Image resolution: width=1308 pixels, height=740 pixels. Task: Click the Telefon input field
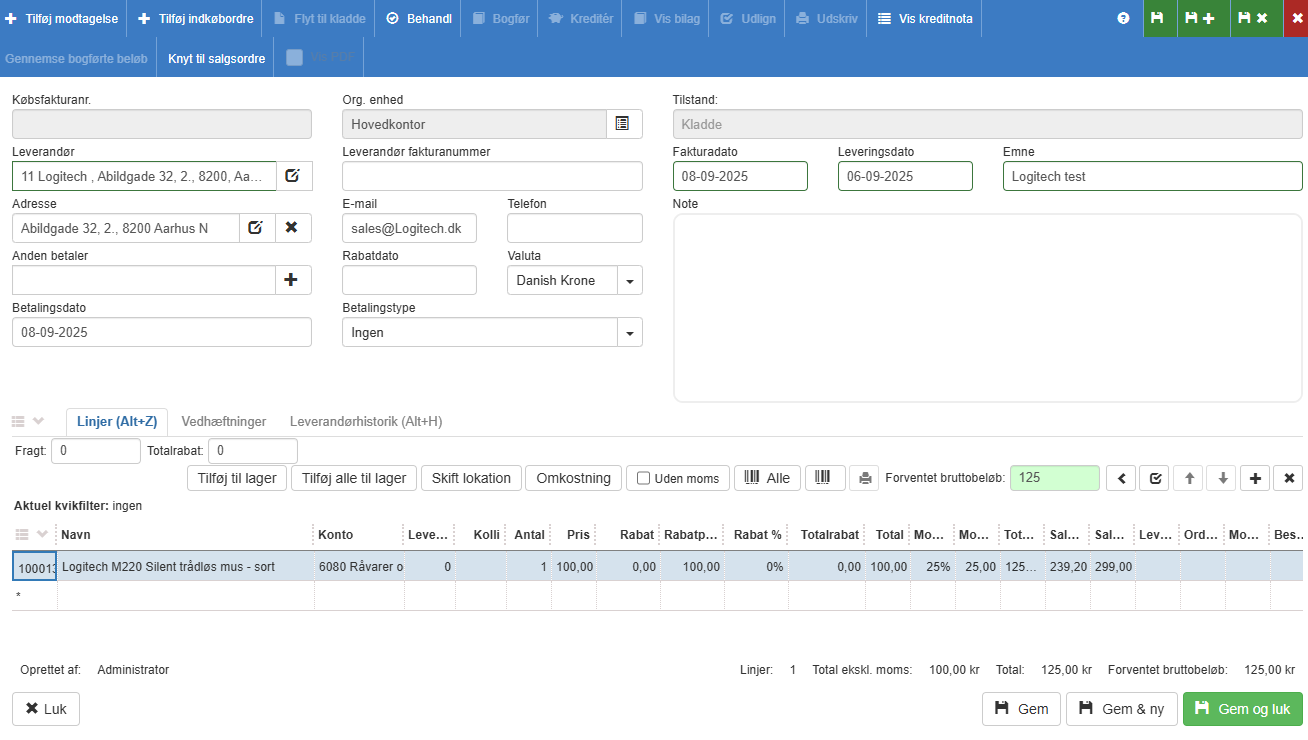click(575, 228)
